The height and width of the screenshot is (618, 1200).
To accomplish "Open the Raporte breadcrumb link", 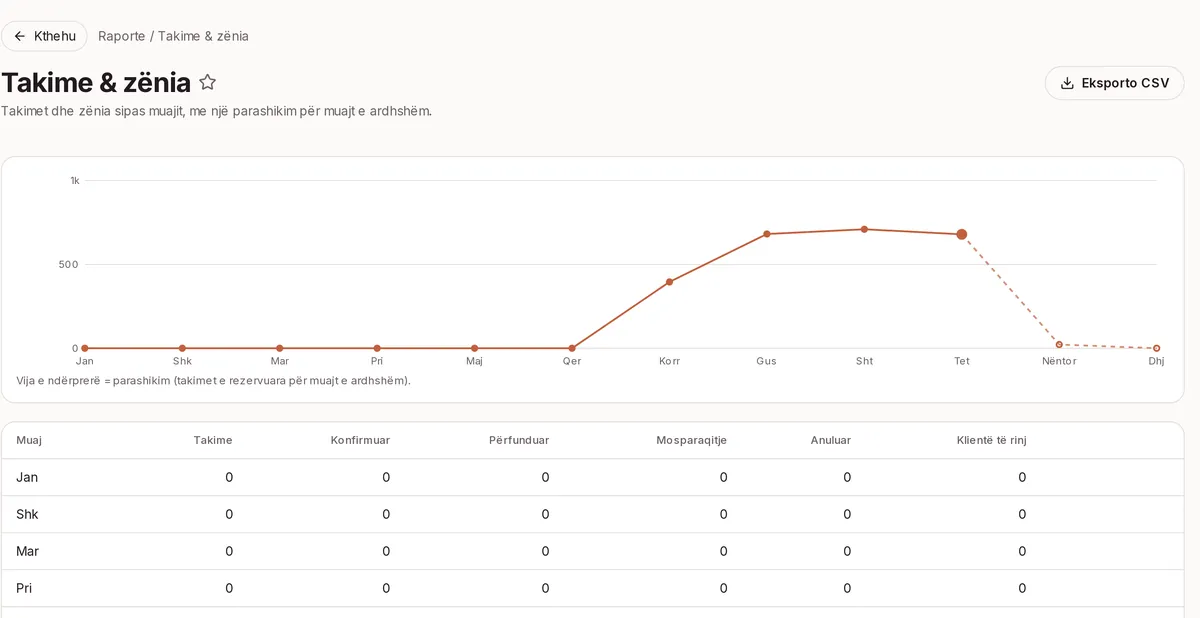I will (x=121, y=36).
